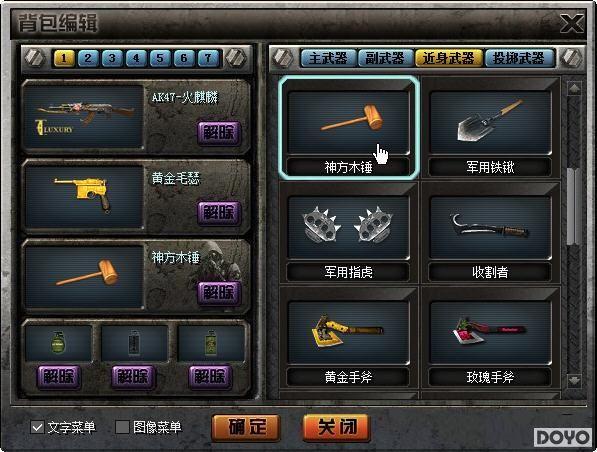Click the 黄金毛瑟 golden pistol slot image
Image resolution: width=597 pixels, height=452 pixels.
(x=84, y=196)
